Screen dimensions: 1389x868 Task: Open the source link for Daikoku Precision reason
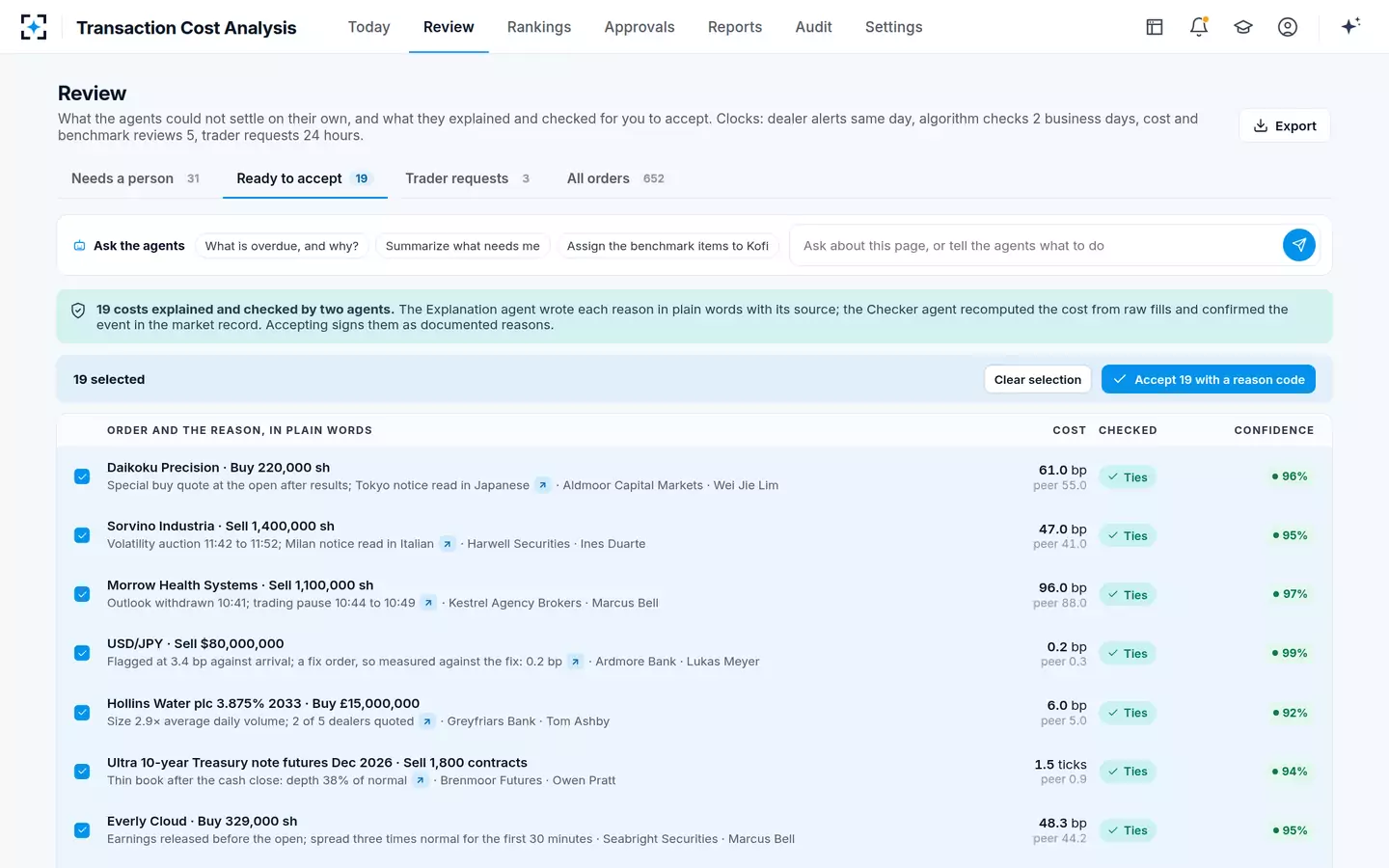pos(543,485)
